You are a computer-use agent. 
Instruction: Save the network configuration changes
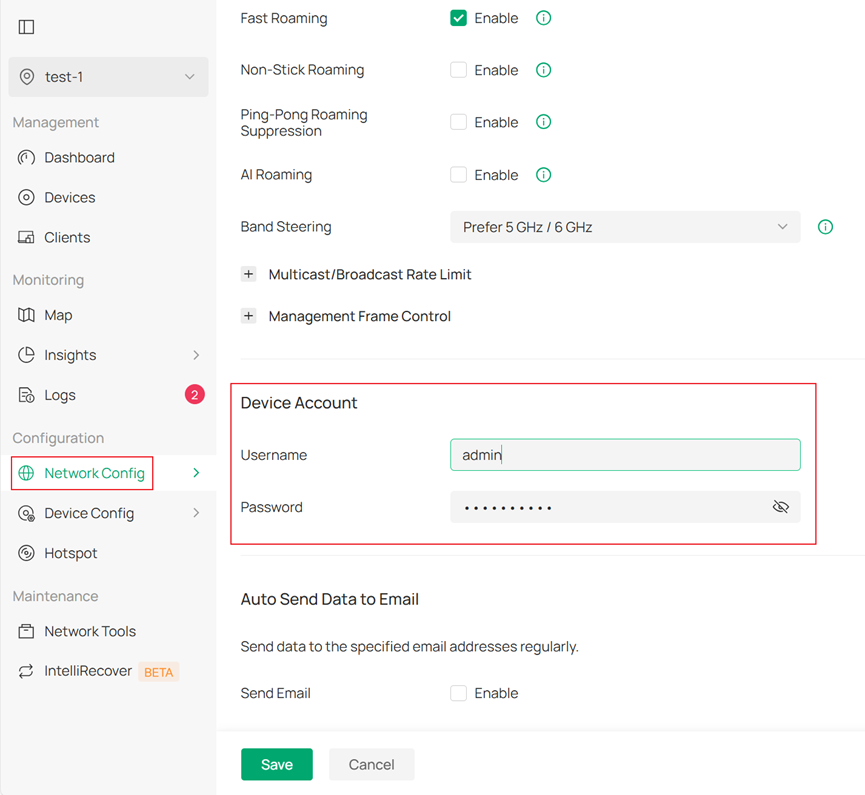pyautogui.click(x=276, y=764)
